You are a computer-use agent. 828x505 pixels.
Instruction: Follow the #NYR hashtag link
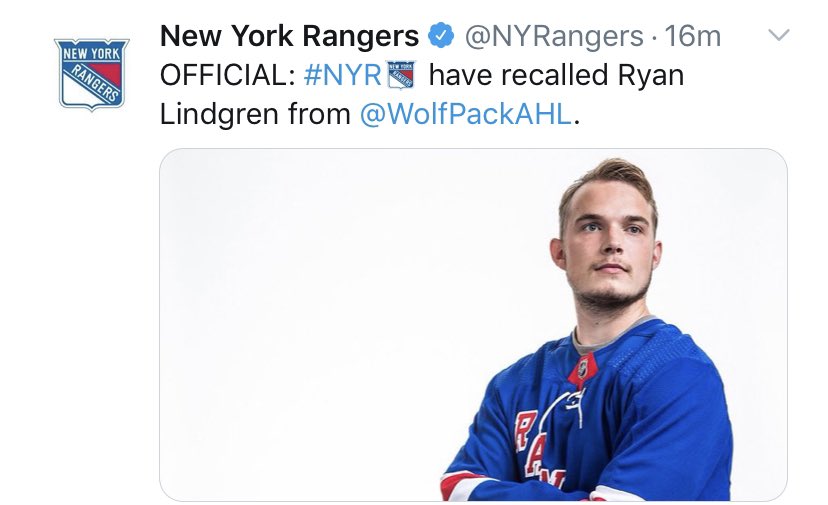[341, 76]
